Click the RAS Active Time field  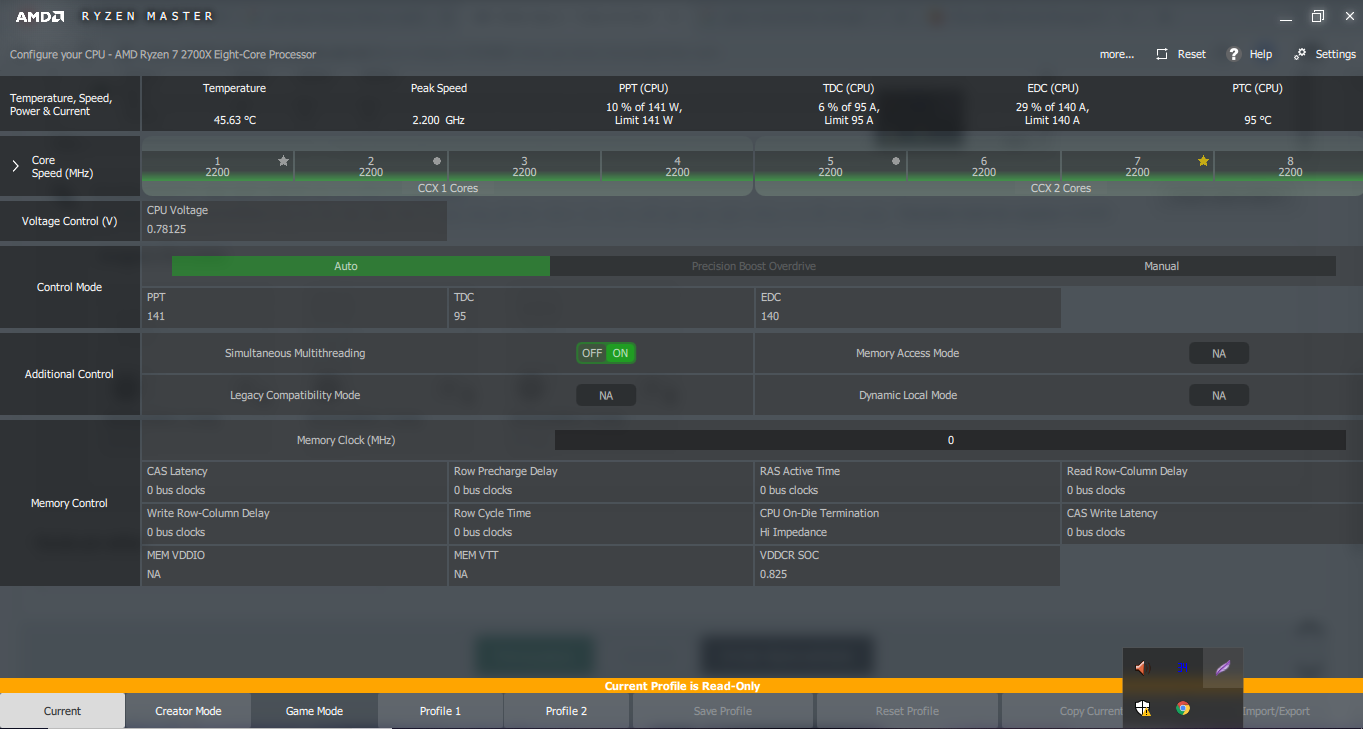[x=908, y=481]
